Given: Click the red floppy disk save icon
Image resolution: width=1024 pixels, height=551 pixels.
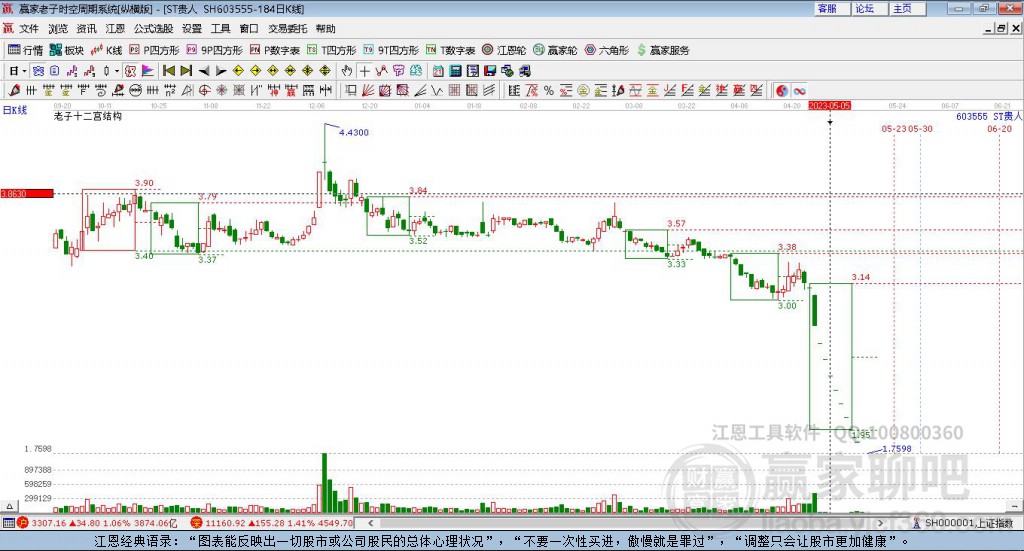Looking at the screenshot, I should pos(490,71).
